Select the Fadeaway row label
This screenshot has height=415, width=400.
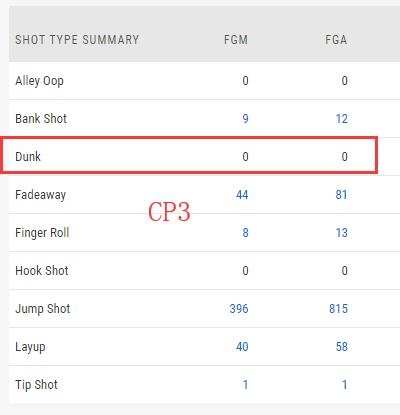pos(41,195)
